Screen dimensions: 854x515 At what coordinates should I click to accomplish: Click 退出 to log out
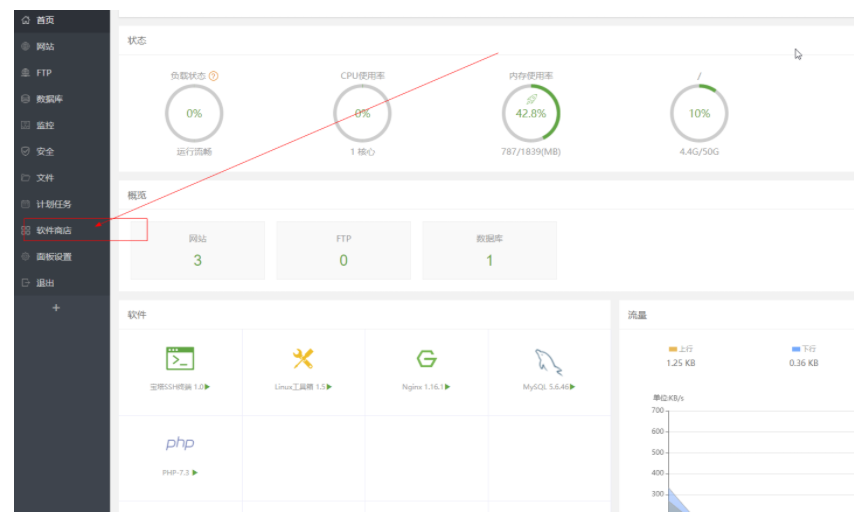[45, 282]
